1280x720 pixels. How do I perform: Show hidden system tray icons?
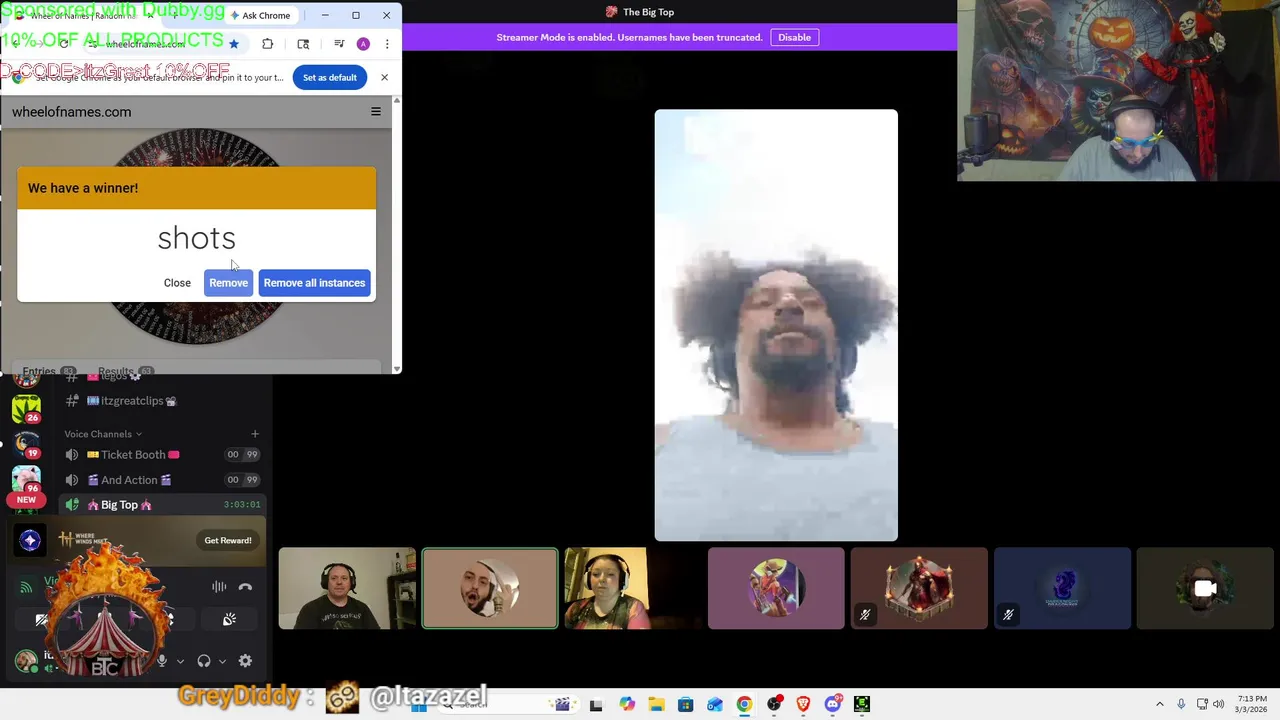click(1160, 705)
